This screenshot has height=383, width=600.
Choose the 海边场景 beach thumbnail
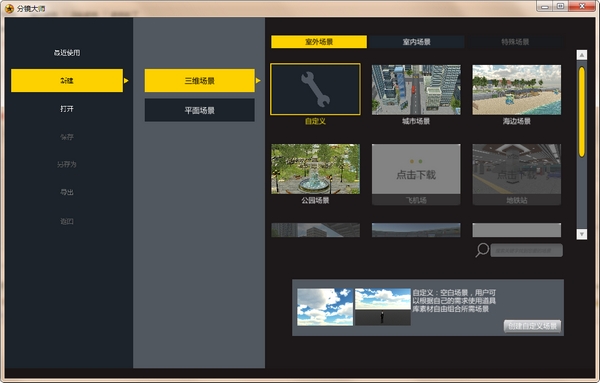(517, 90)
